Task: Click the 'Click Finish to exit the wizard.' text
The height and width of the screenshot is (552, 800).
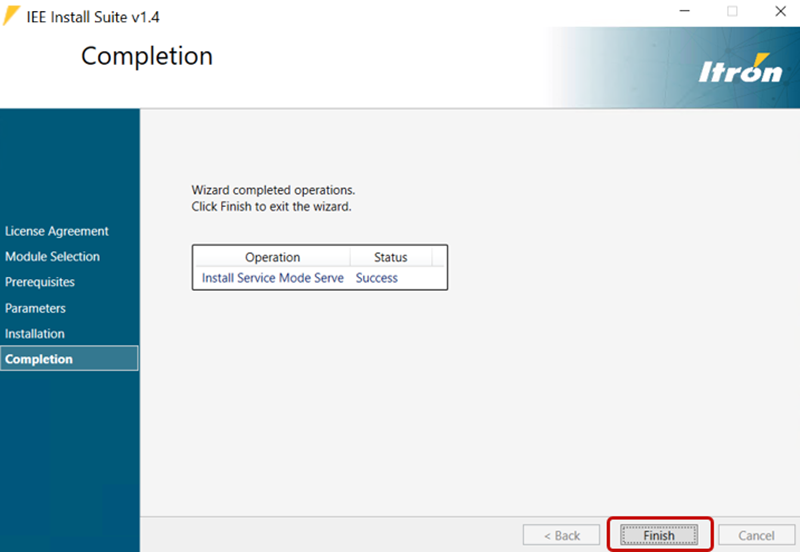Action: point(271,207)
